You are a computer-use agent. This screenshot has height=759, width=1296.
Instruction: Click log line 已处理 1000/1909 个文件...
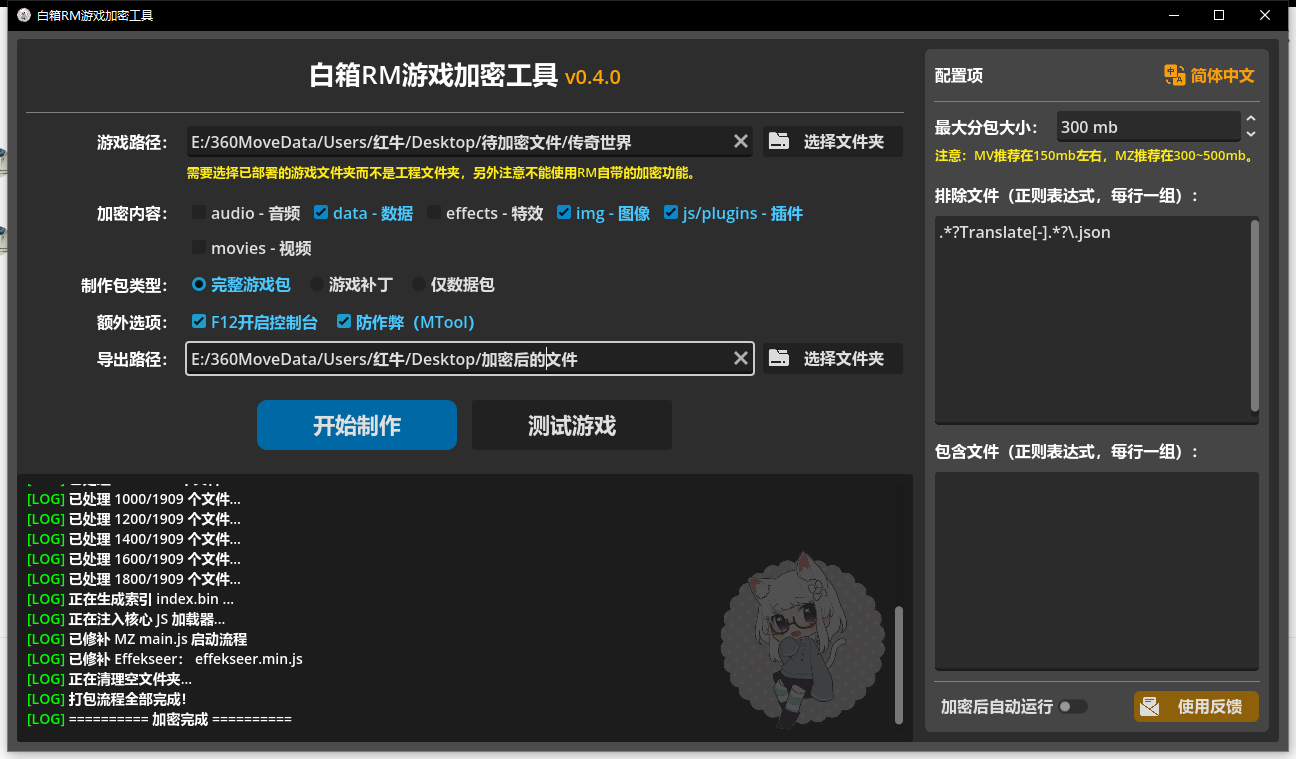[x=133, y=499]
